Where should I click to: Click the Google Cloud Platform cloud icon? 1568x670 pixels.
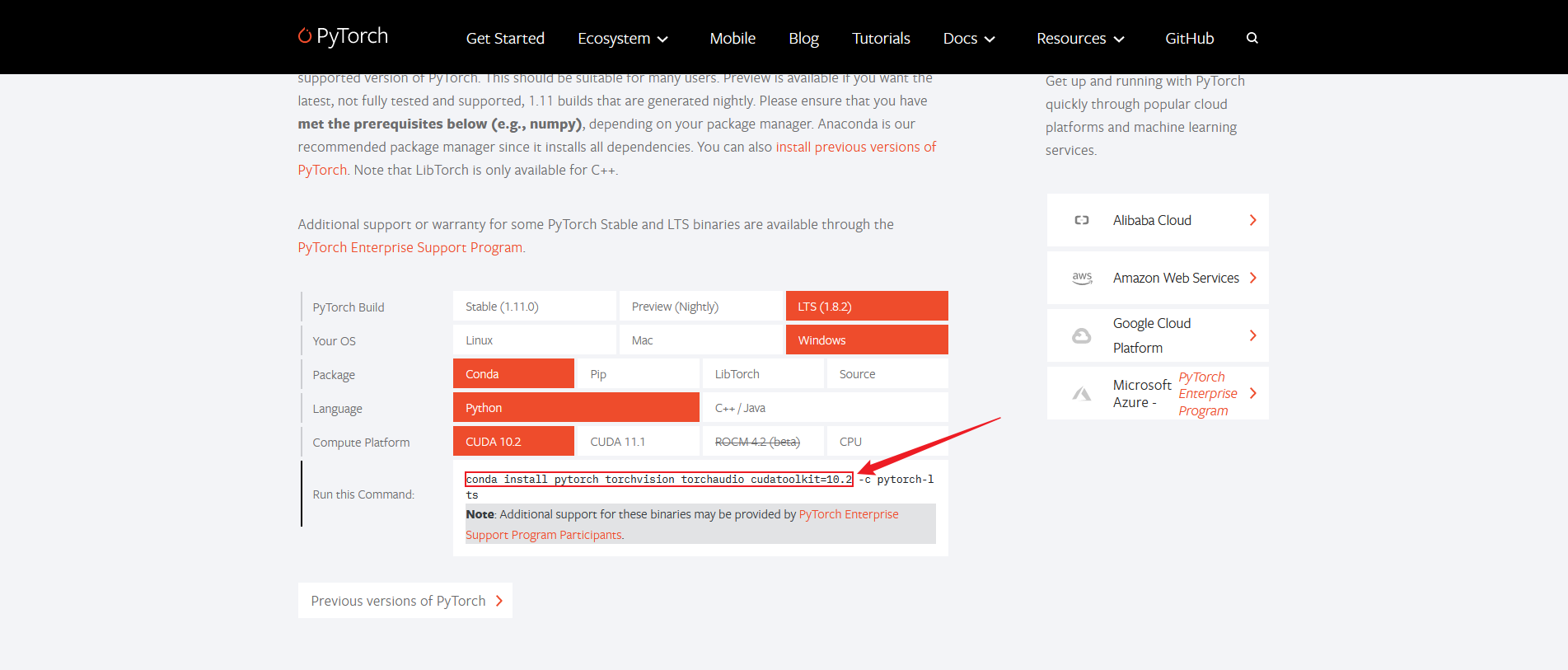(x=1082, y=335)
